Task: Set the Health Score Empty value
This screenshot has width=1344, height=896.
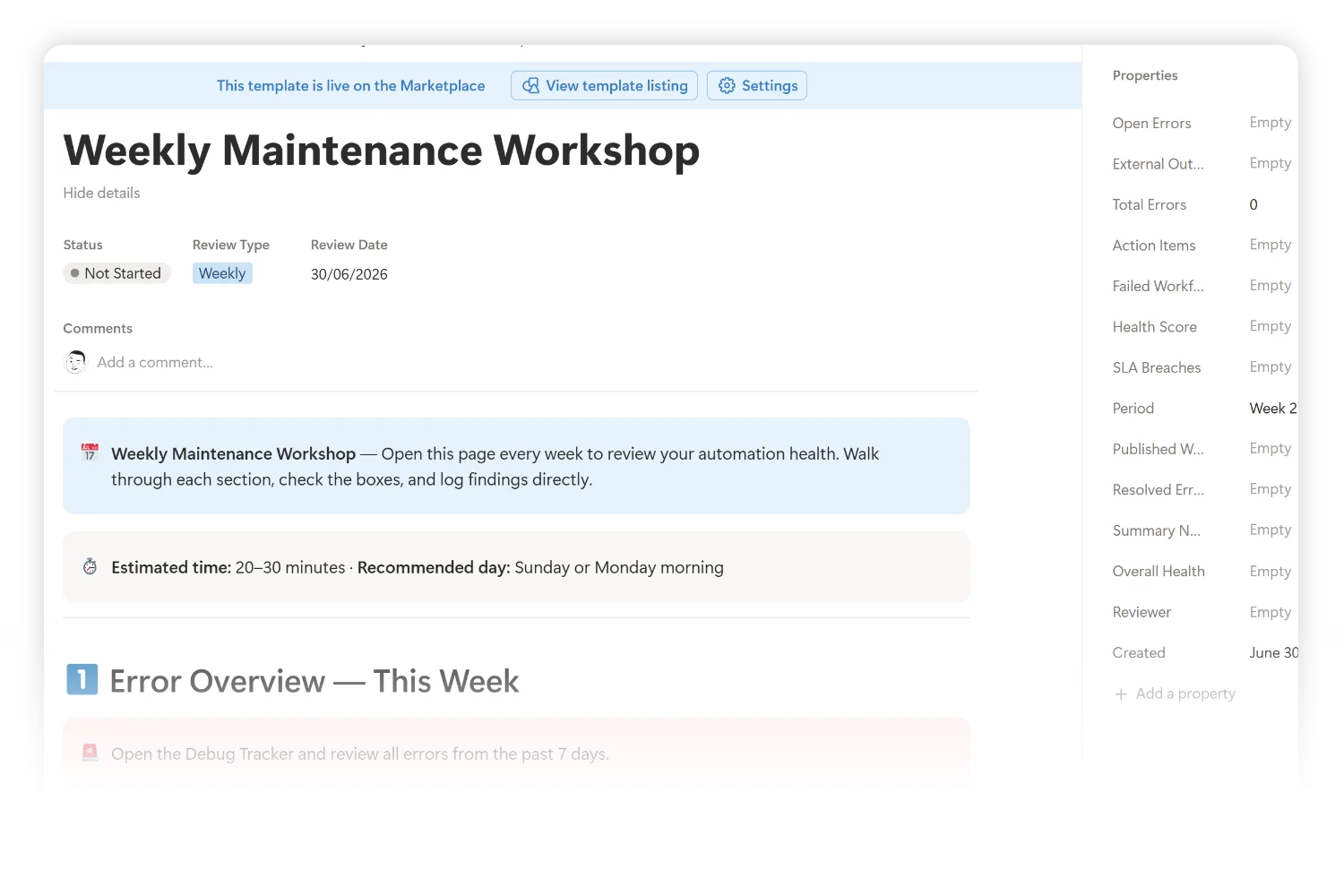Action: 1271,326
